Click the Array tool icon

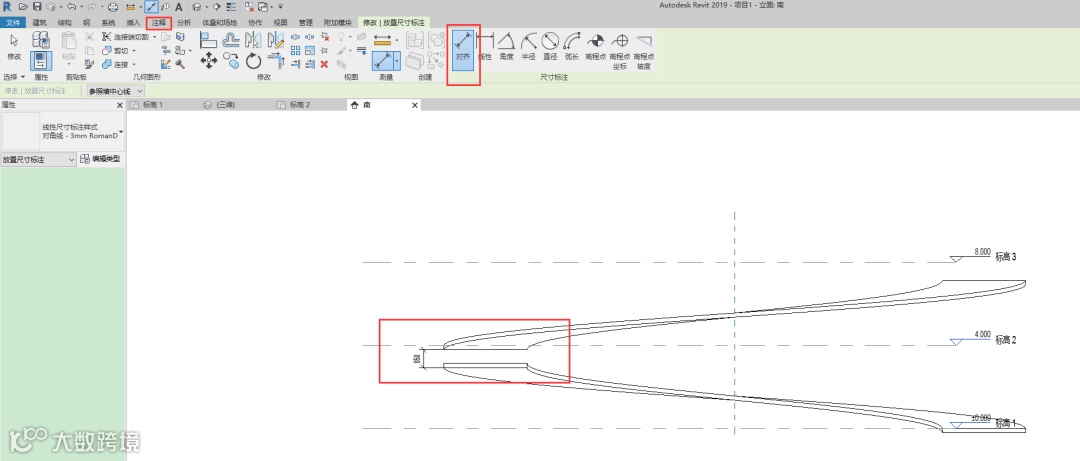pyautogui.click(x=295, y=50)
